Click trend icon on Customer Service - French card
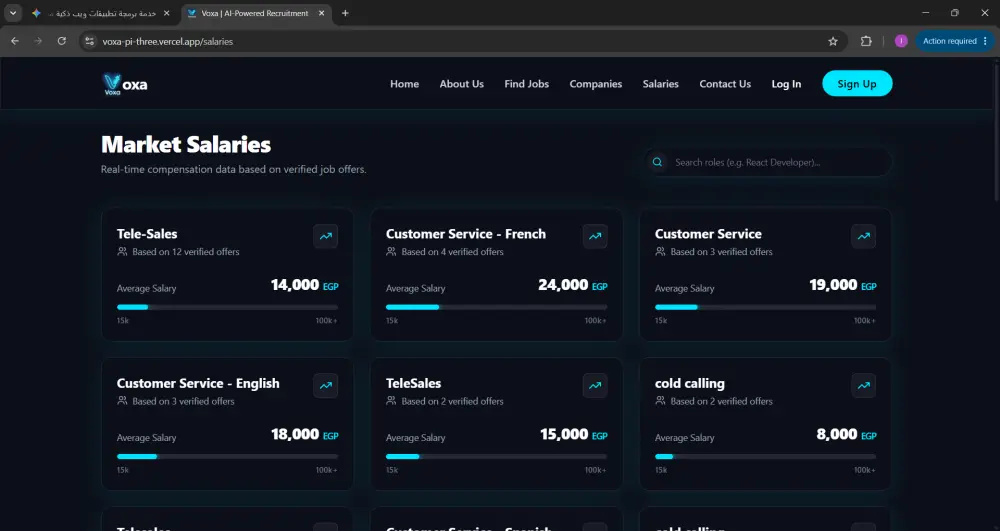 pos(595,236)
